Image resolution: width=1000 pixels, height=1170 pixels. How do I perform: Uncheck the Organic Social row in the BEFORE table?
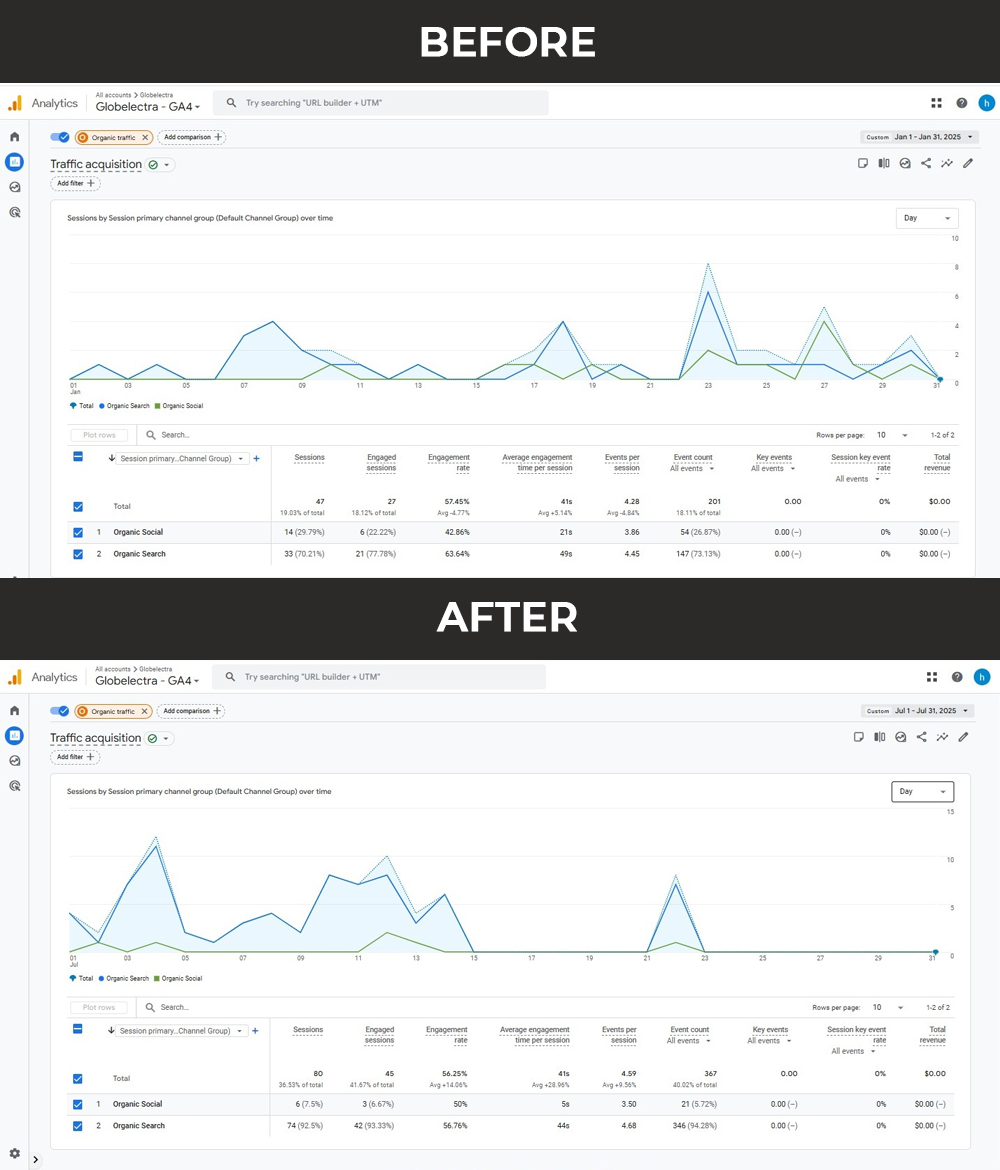click(x=78, y=532)
